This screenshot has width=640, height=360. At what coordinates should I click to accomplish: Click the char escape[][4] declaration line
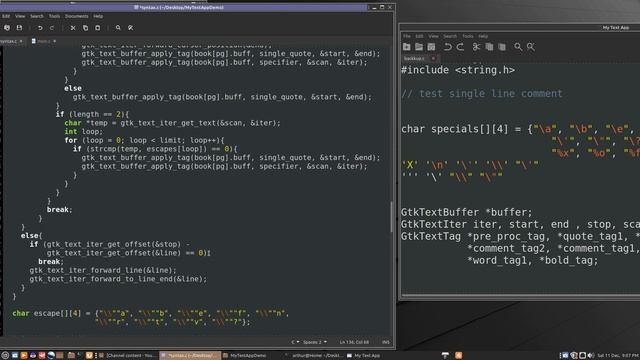tap(151, 313)
